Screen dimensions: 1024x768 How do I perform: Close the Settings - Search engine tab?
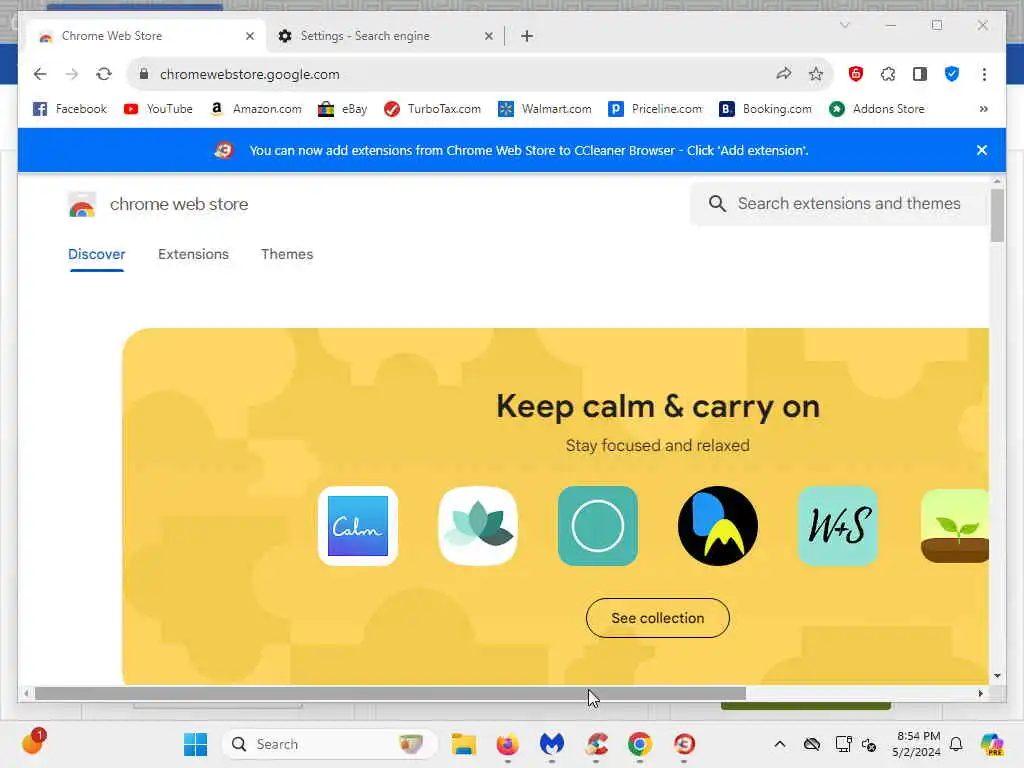[488, 36]
